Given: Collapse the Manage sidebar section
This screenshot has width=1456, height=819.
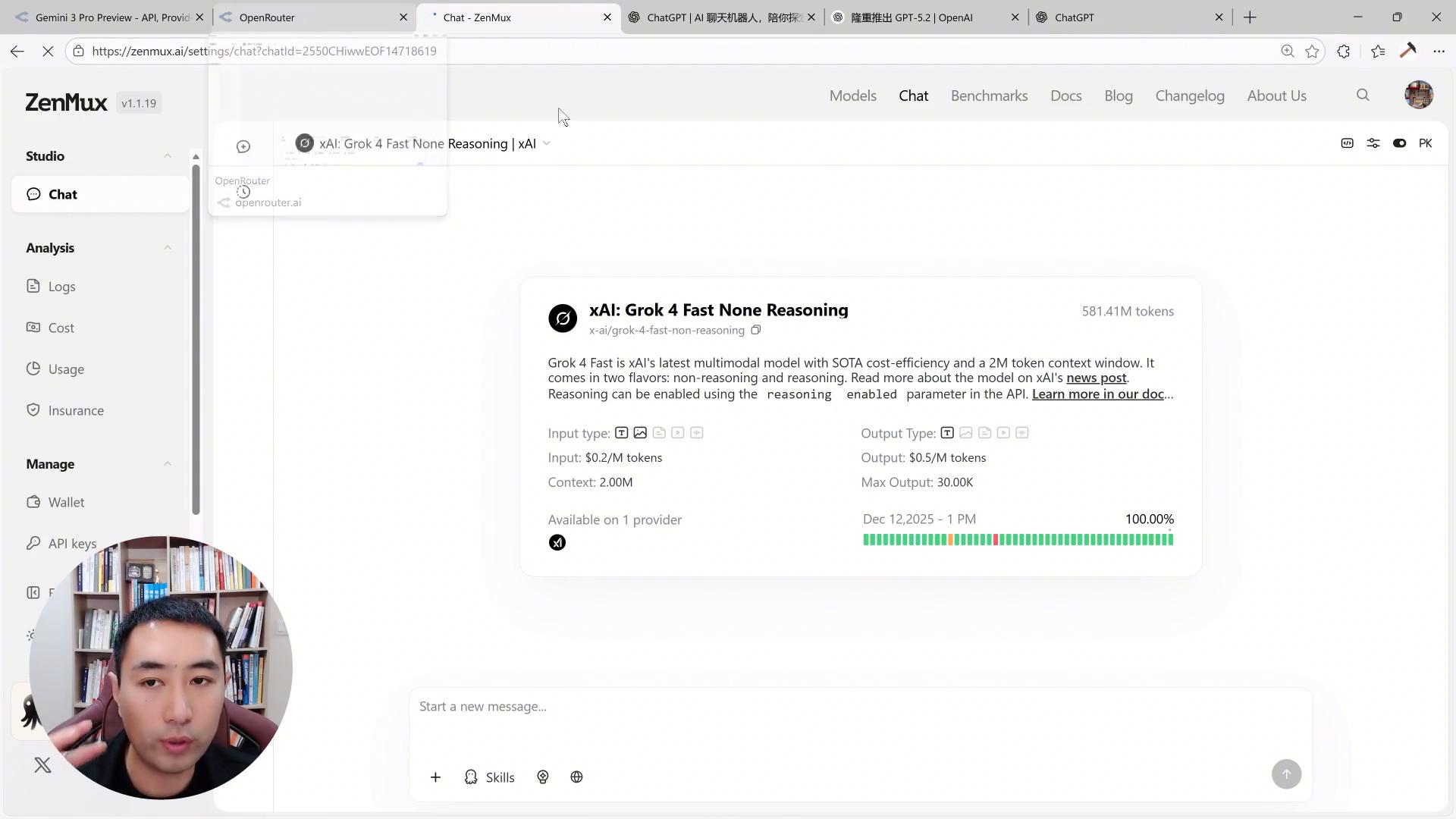Looking at the screenshot, I should [168, 464].
